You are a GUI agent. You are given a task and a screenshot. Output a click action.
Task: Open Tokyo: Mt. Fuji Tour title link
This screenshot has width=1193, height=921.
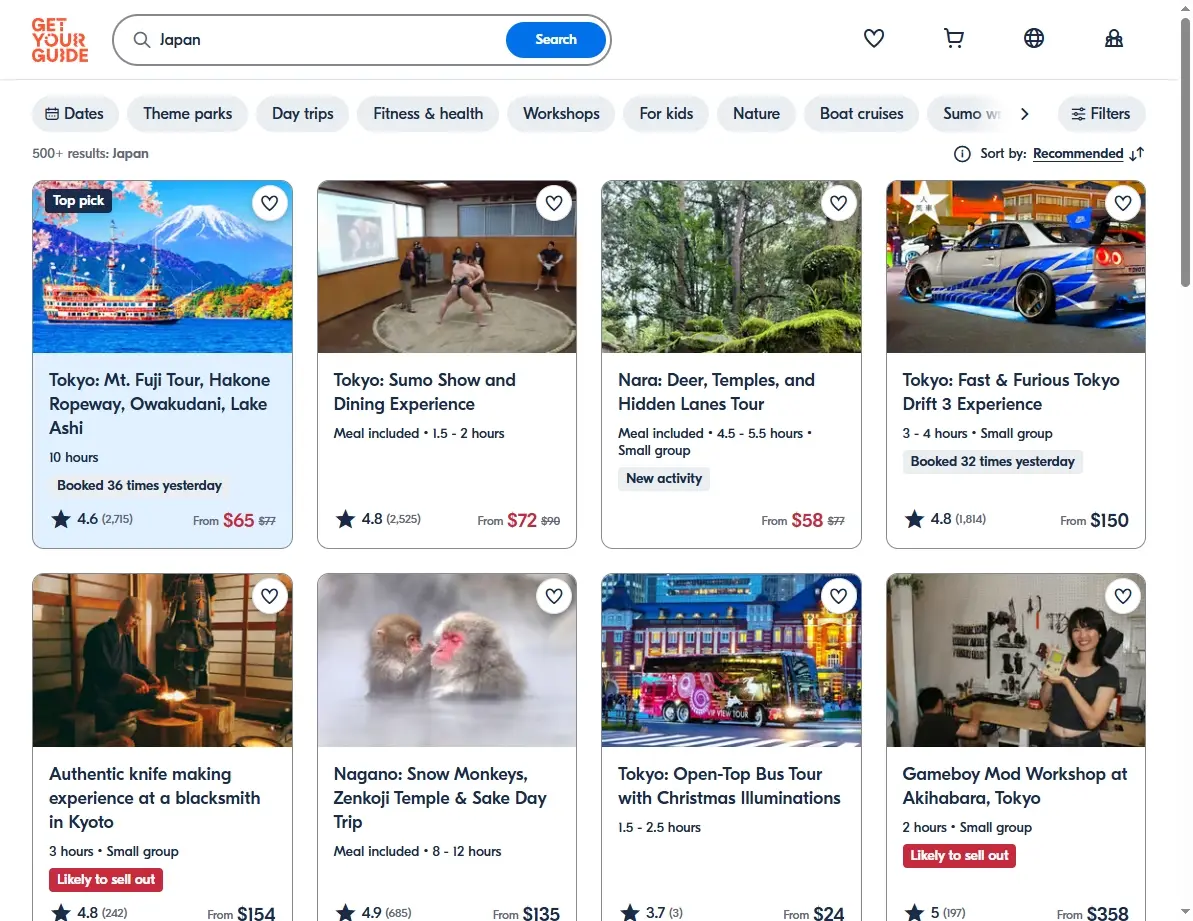(160, 404)
